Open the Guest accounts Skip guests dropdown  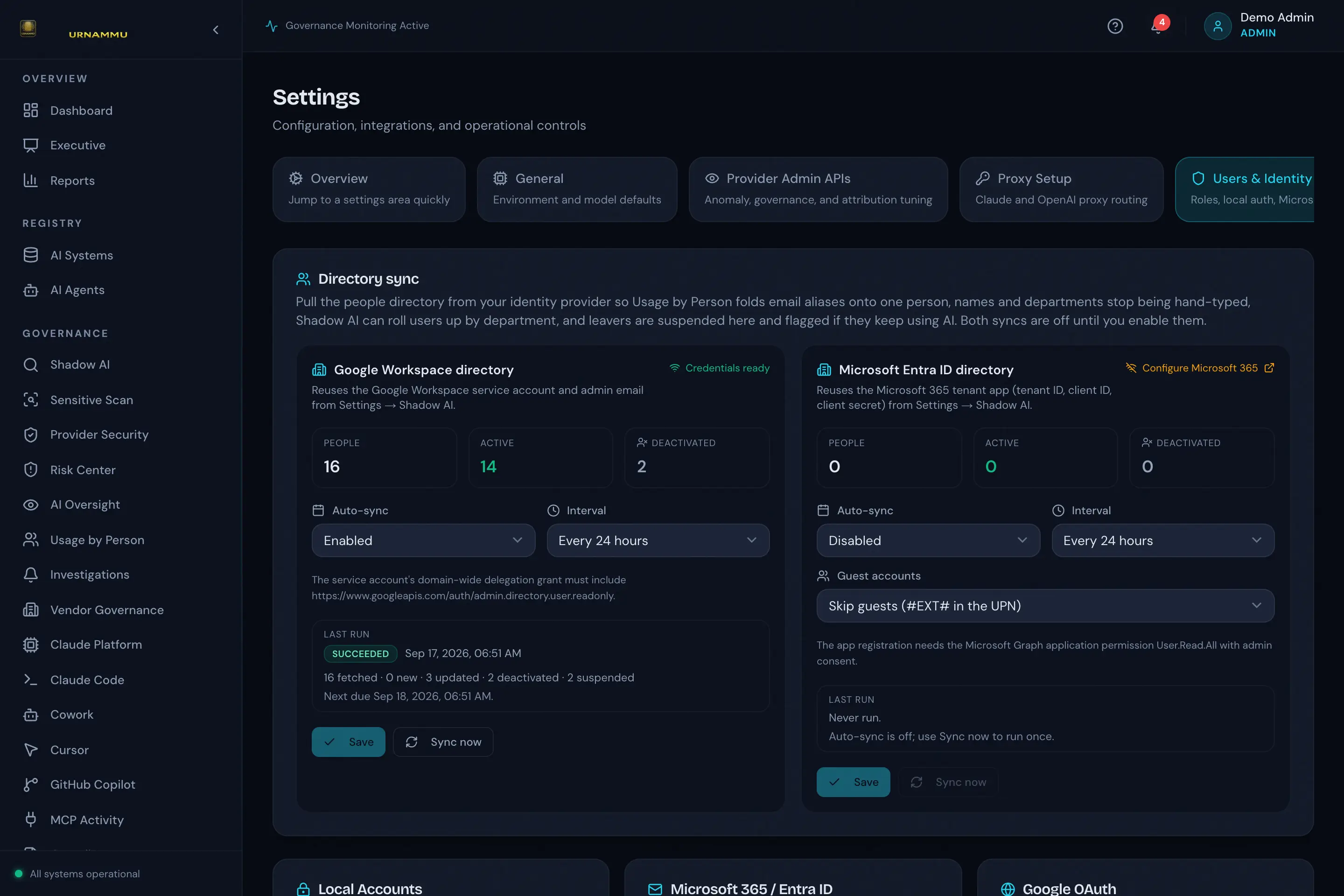pos(1045,606)
